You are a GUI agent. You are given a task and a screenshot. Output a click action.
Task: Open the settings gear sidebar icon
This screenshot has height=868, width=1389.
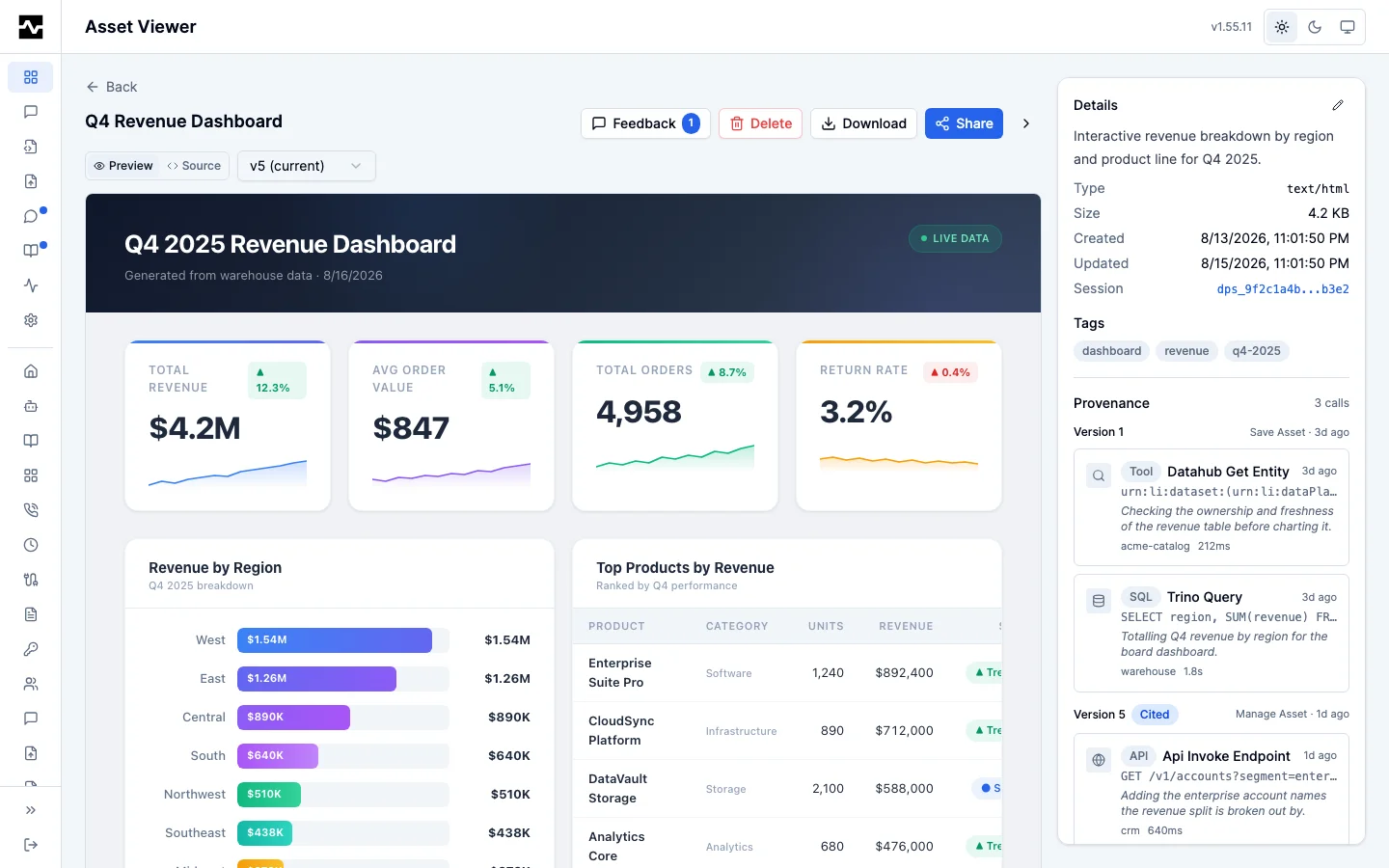(x=31, y=320)
